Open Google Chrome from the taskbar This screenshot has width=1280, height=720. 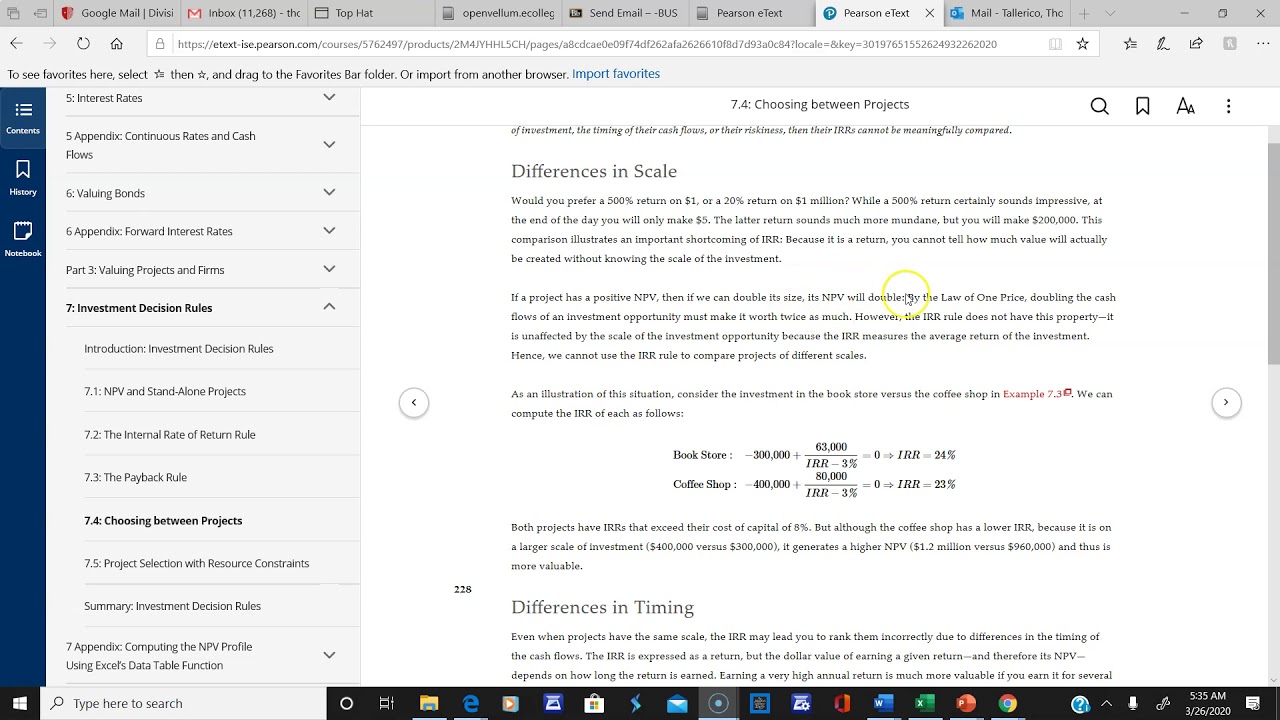click(x=1007, y=703)
